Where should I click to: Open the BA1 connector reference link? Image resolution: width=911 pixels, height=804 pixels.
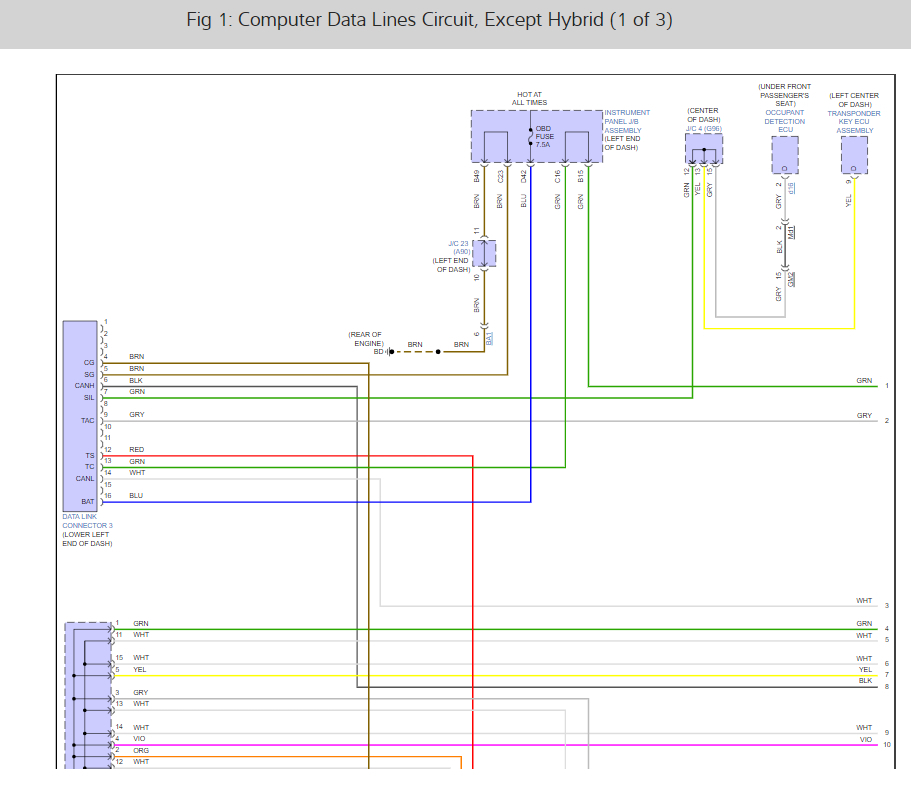[489, 339]
